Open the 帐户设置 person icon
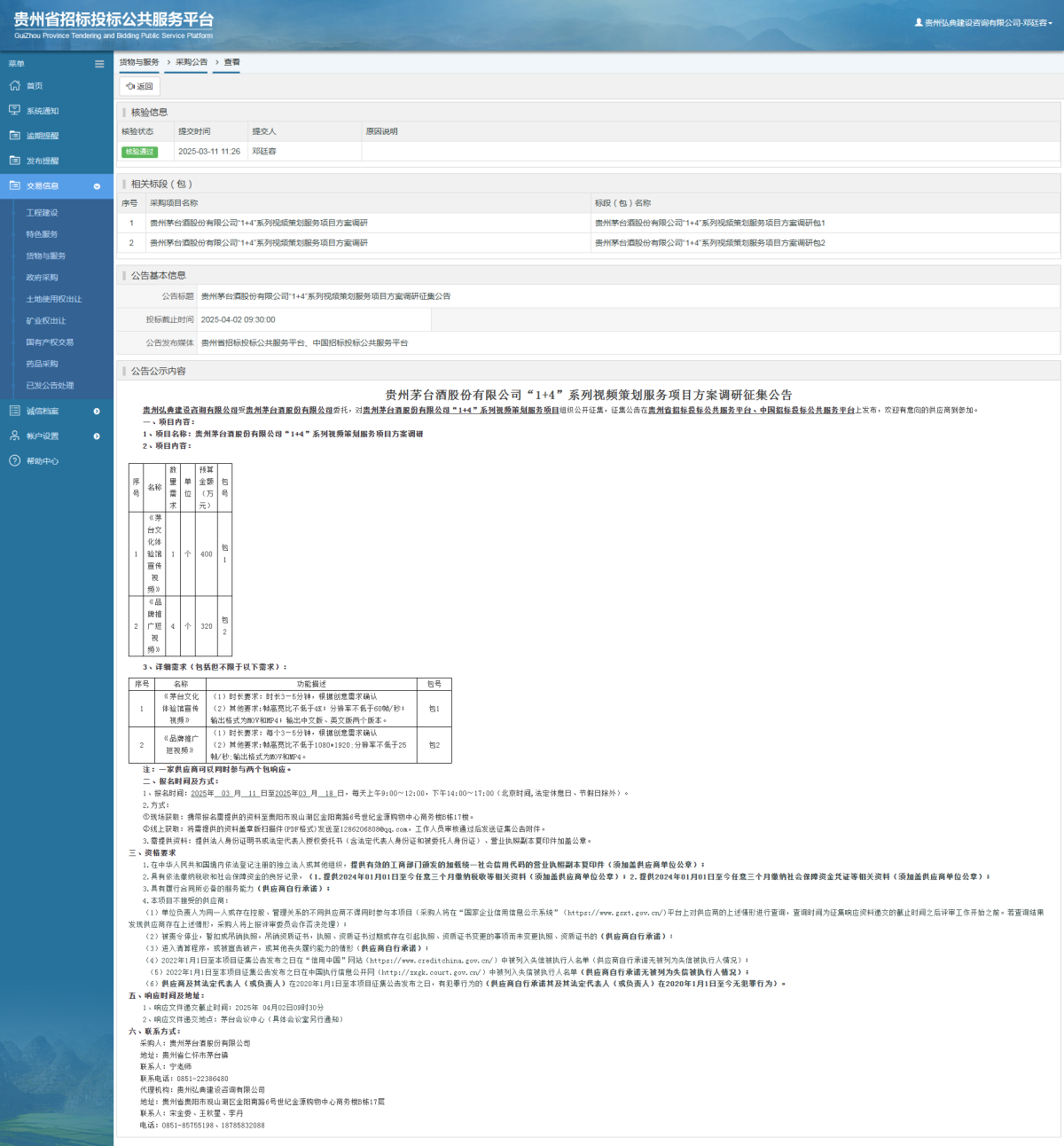1064x1146 pixels. click(14, 436)
